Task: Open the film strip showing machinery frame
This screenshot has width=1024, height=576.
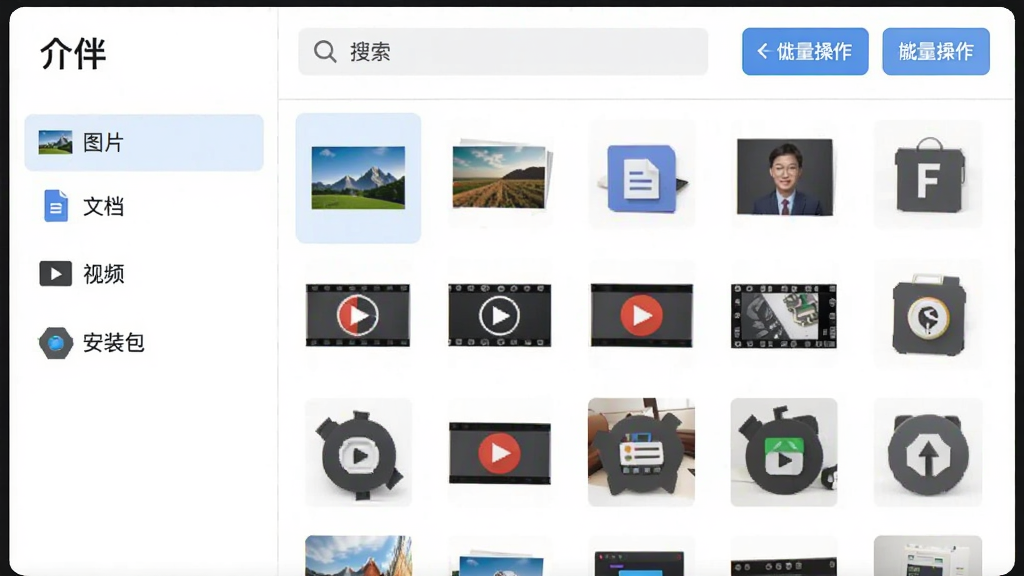Action: pyautogui.click(x=784, y=315)
